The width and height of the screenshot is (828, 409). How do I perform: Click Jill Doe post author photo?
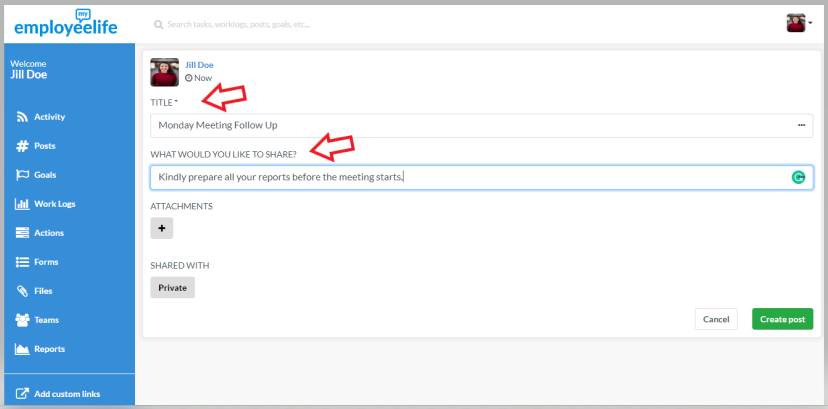point(165,72)
